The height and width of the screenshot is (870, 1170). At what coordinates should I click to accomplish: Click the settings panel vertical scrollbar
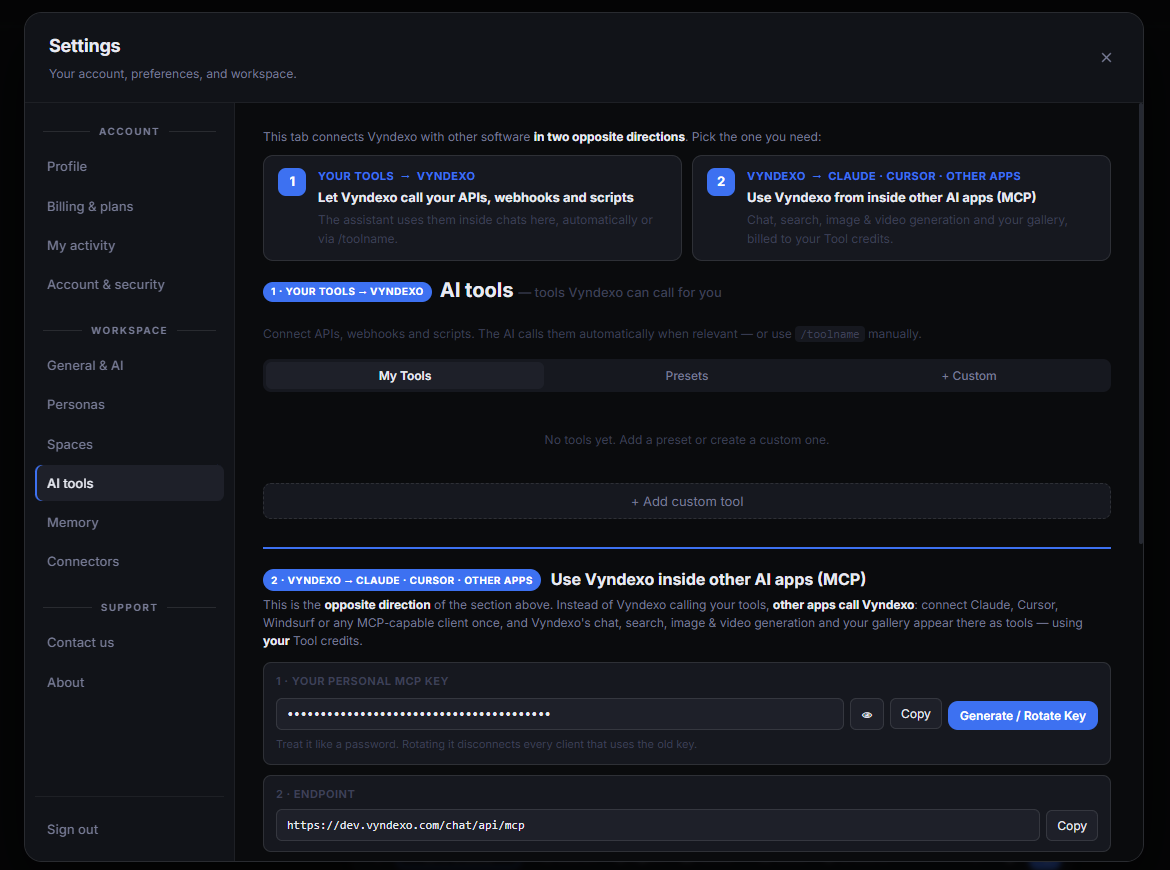1140,324
